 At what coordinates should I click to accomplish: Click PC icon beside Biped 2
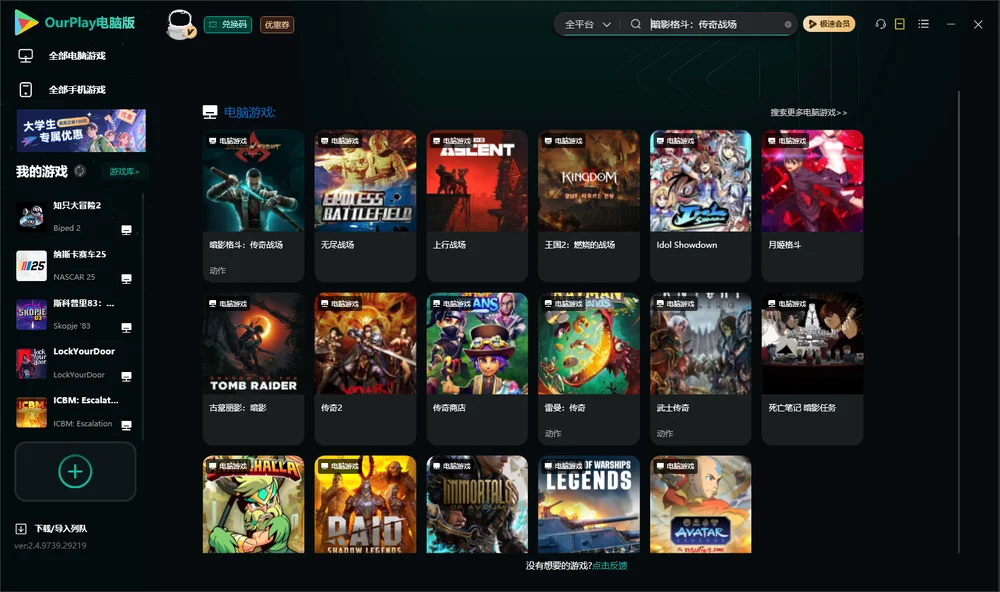[x=126, y=230]
